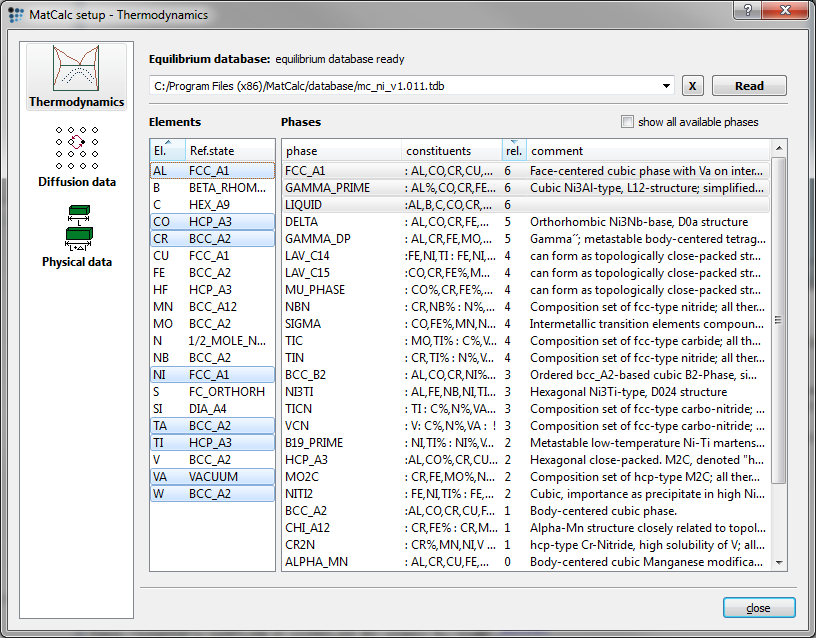Select the VCN phase
This screenshot has width=816, height=638.
click(526, 426)
